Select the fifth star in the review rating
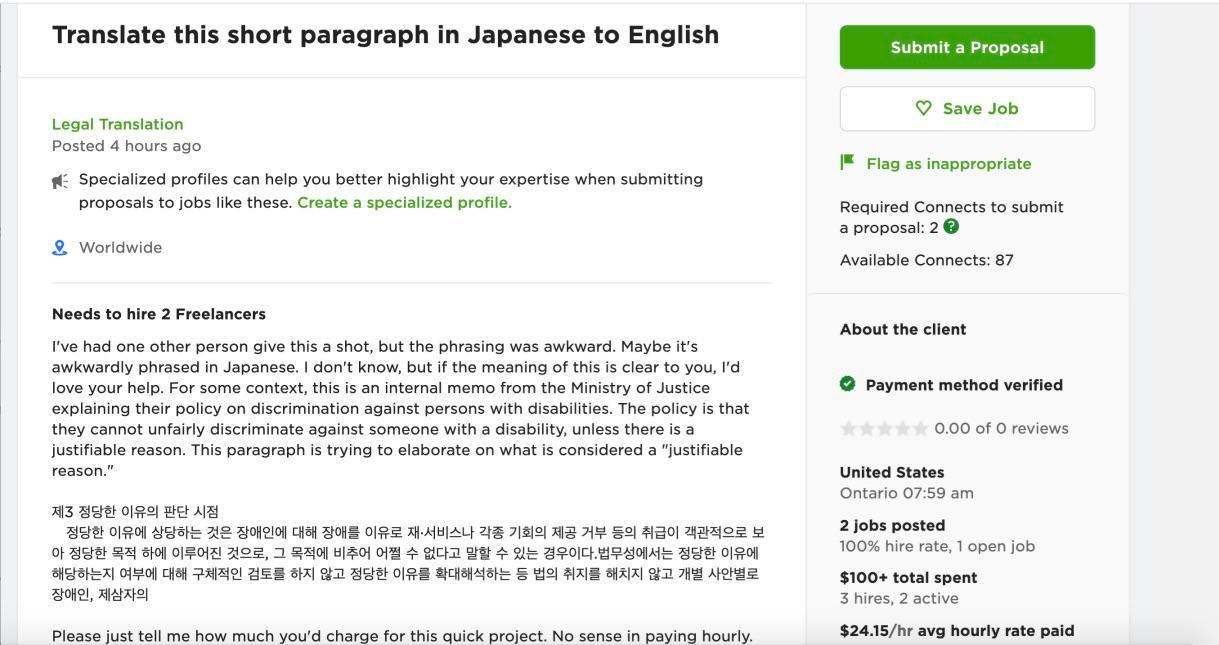This screenshot has width=1219, height=645. click(x=920, y=427)
